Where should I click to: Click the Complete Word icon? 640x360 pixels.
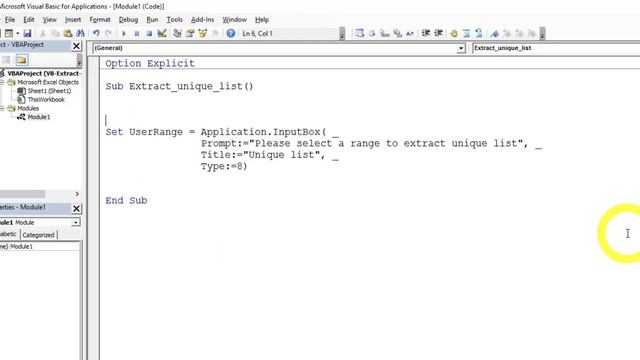coord(410,33)
